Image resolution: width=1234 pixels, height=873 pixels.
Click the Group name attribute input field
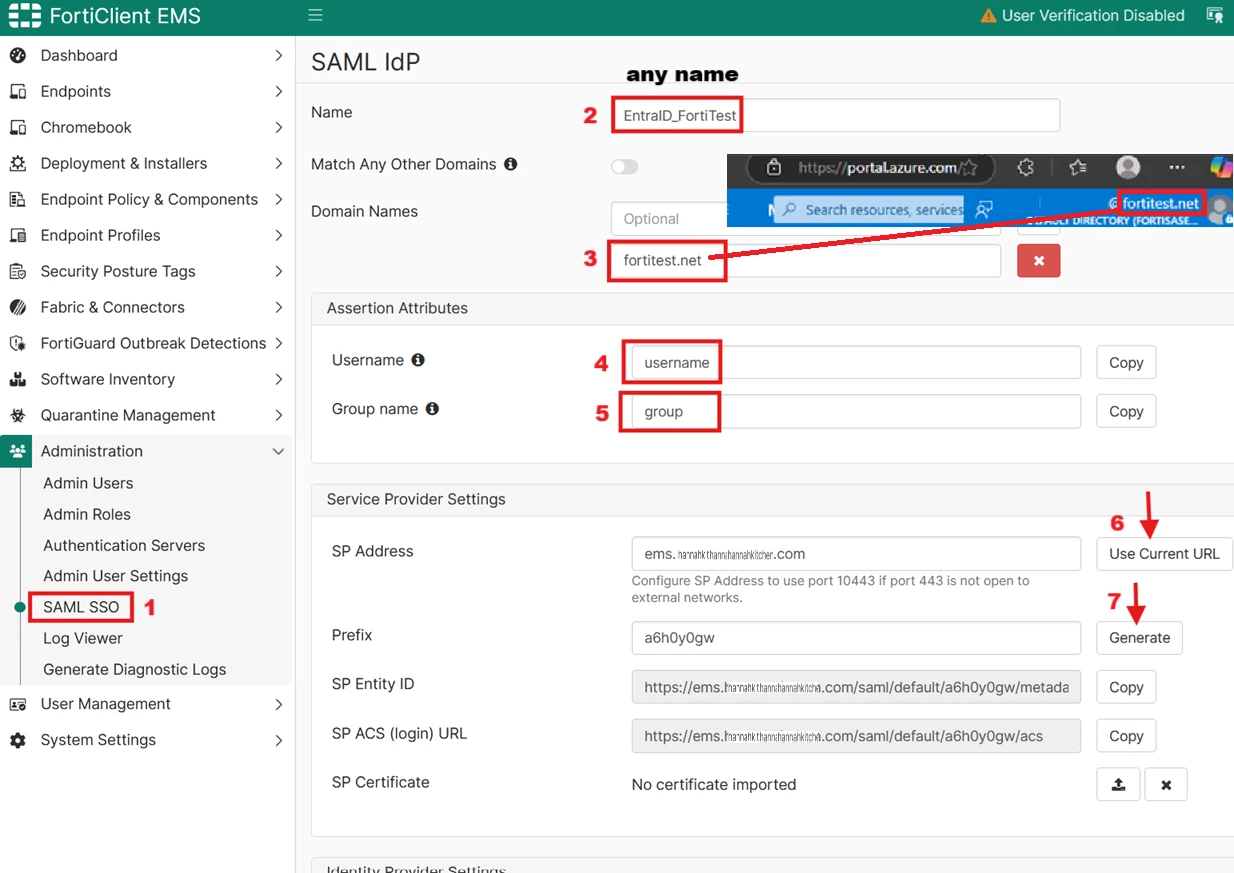pyautogui.click(x=856, y=412)
